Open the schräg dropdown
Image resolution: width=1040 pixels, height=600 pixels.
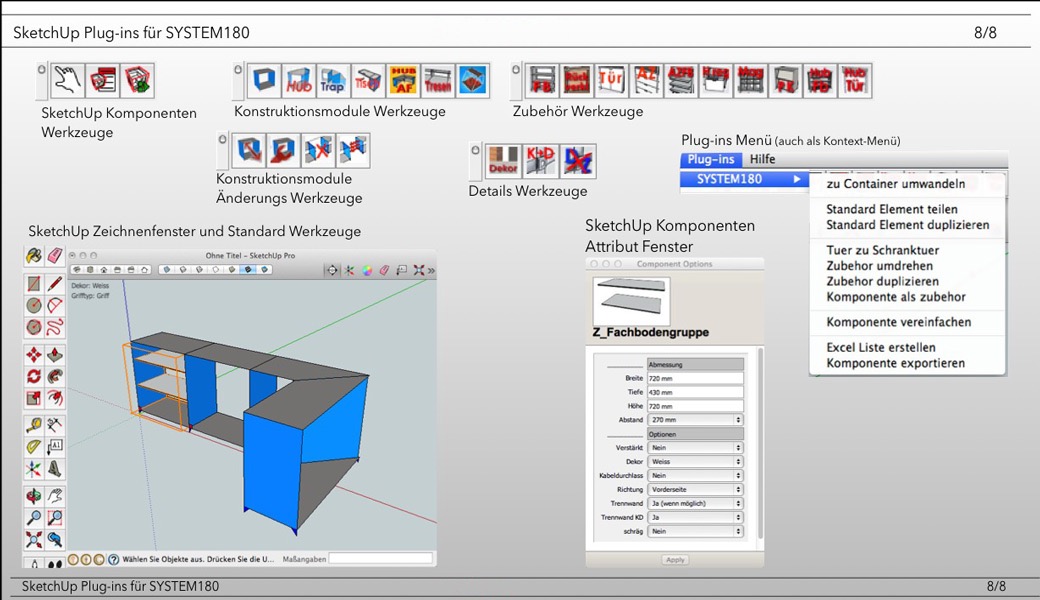pos(695,531)
